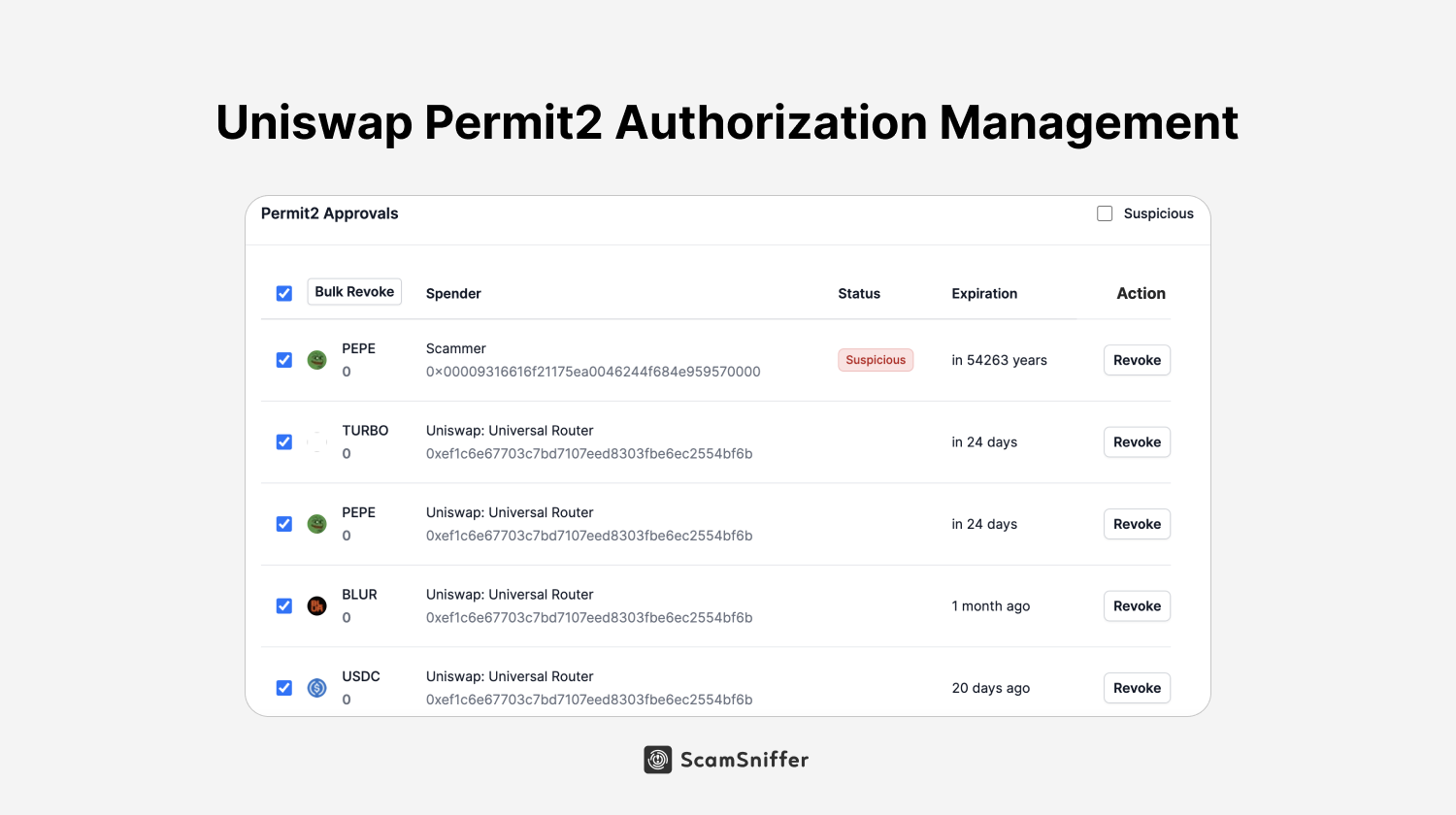This screenshot has width=1456, height=815.
Task: Toggle the select-all checkbox next to Bulk Revoke
Action: tap(283, 292)
